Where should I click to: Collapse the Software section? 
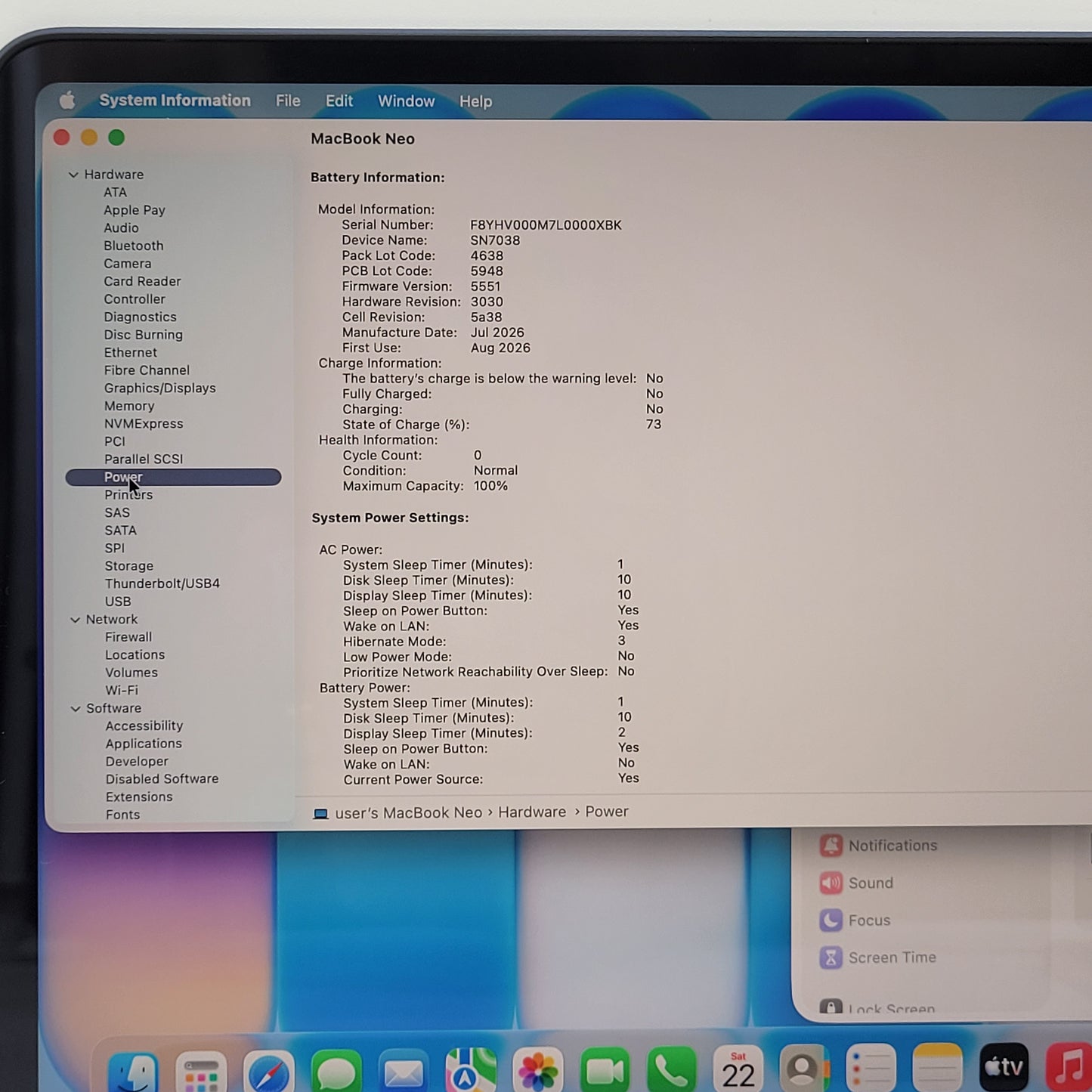coord(75,709)
